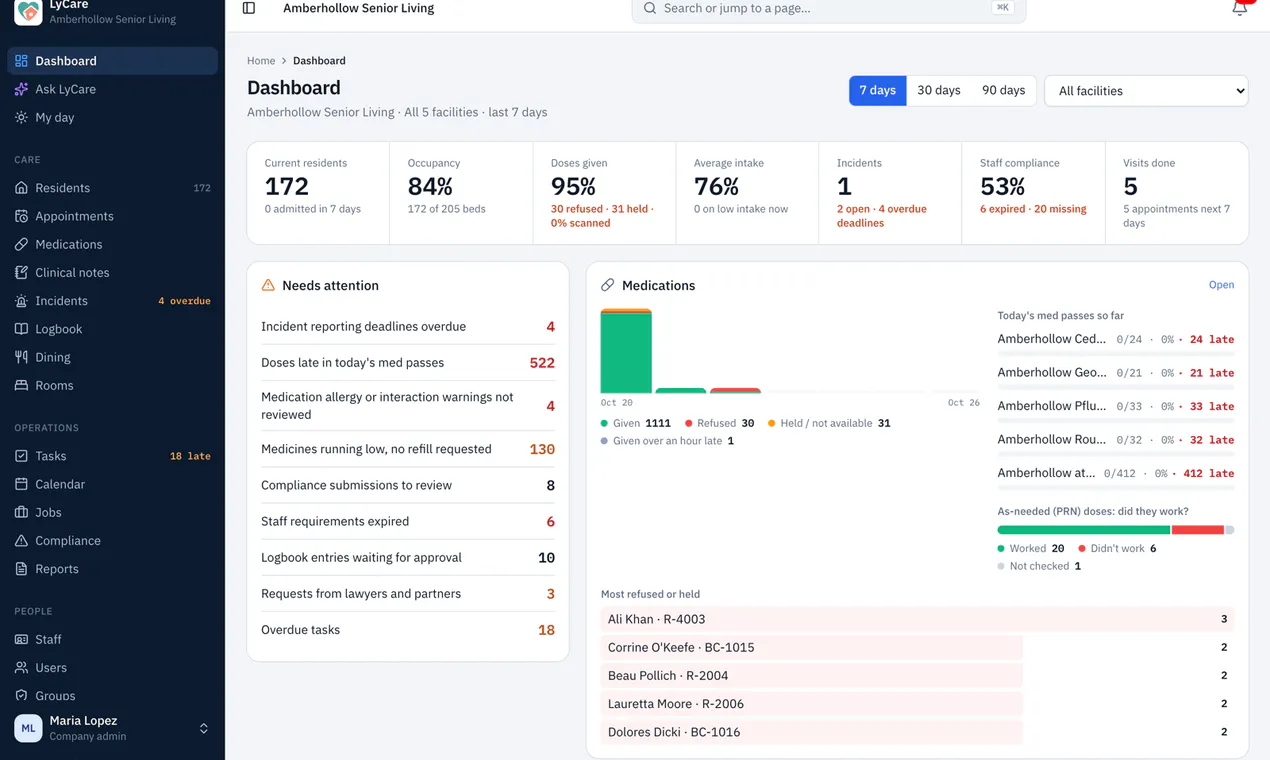Click Overdue tasks attention row

408,630
